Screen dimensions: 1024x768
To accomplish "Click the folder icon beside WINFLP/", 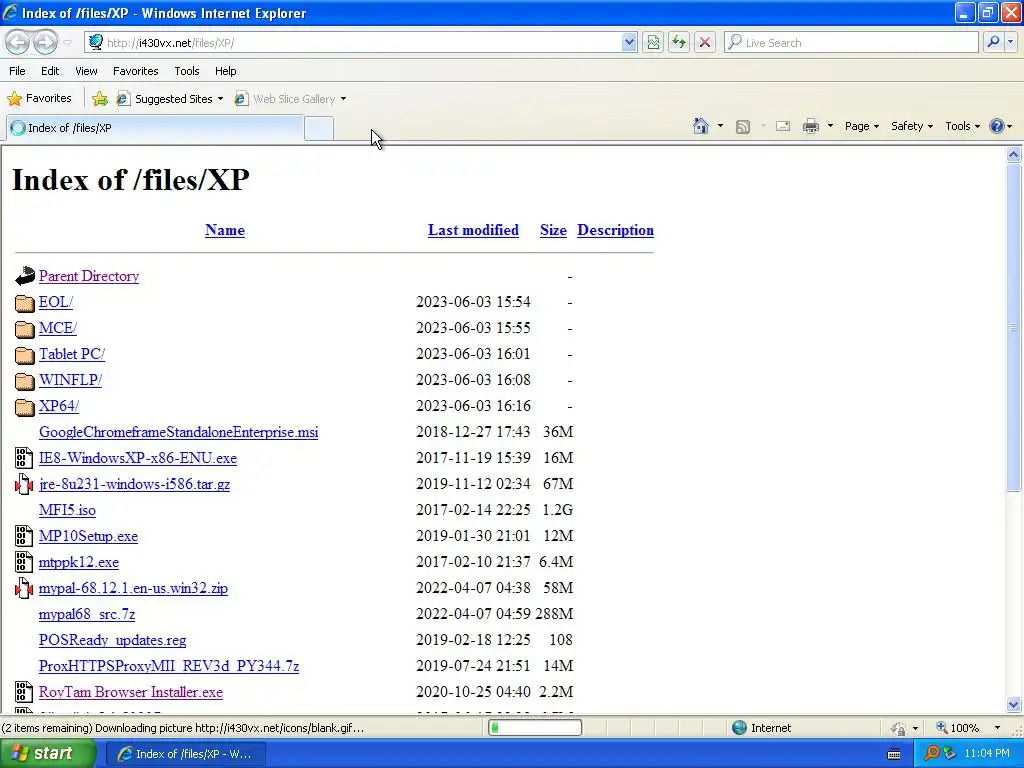I will (25, 381).
